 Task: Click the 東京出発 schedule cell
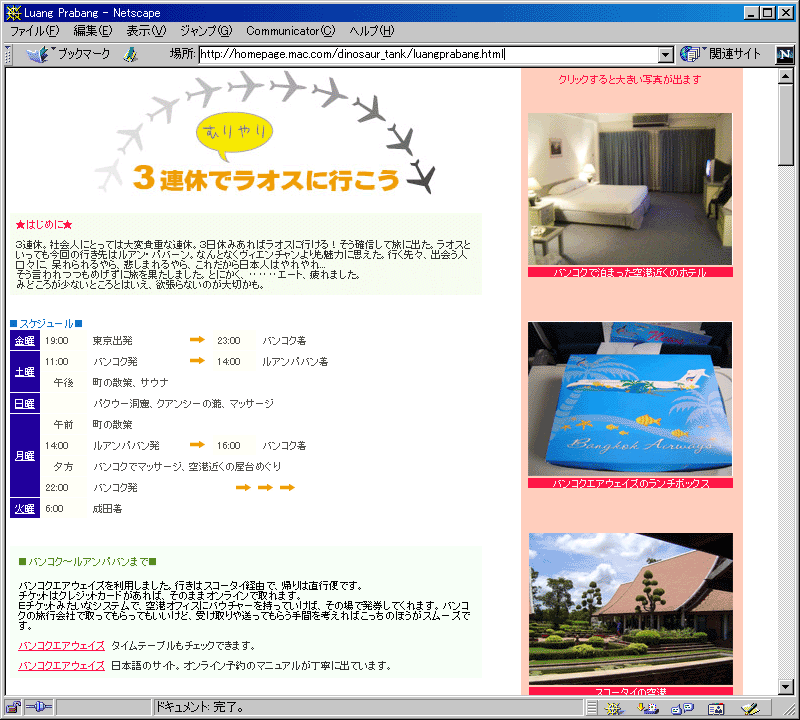click(113, 341)
